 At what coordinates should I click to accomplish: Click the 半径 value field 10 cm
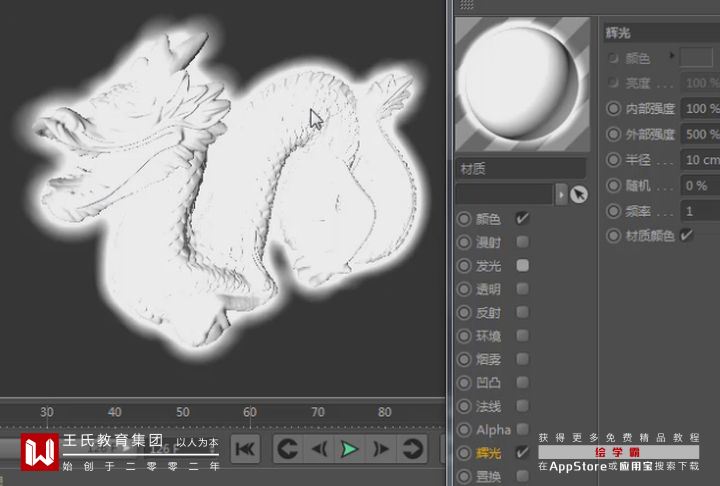pyautogui.click(x=700, y=160)
